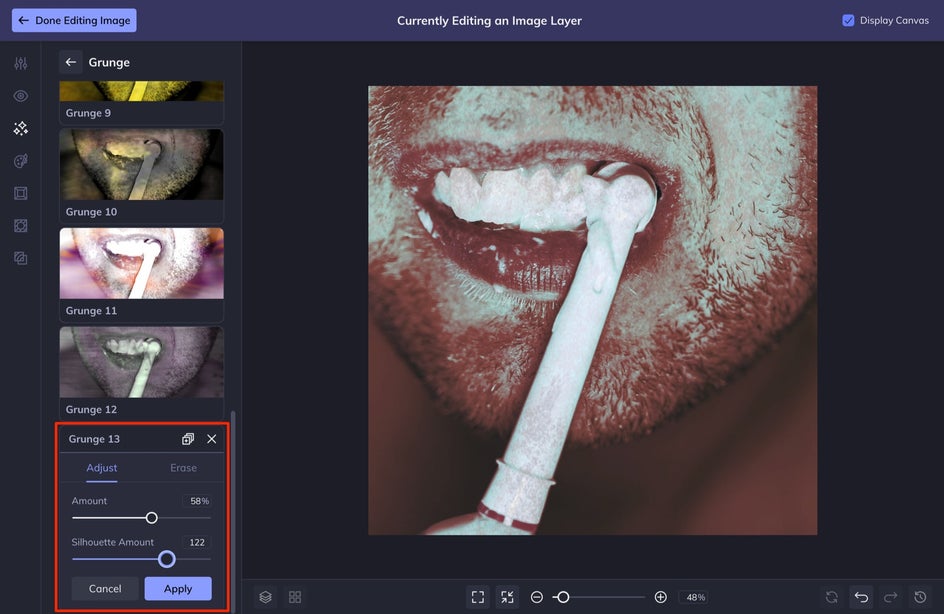Click the Silhouette Amount 122 value field

tap(197, 542)
